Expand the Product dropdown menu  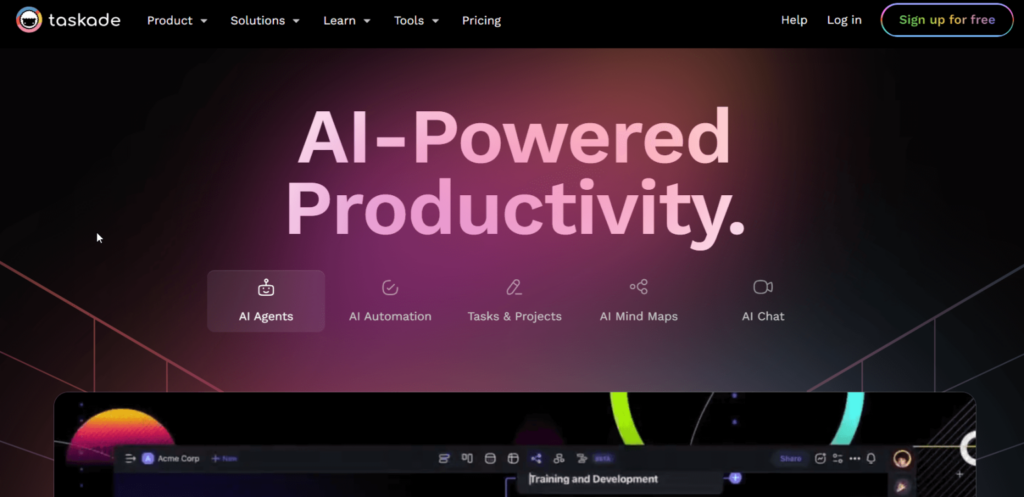pos(177,20)
